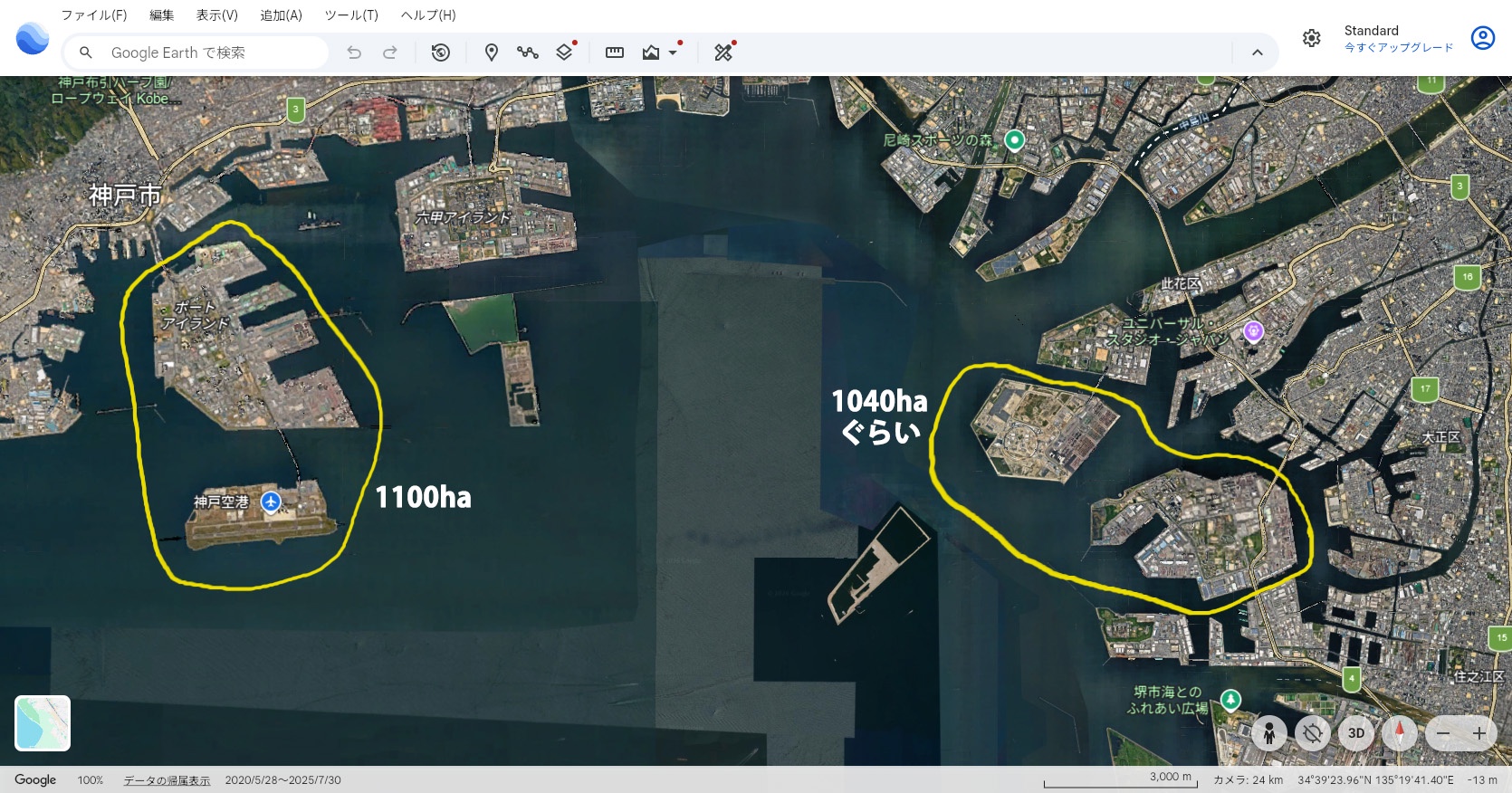This screenshot has width=1512, height=793.
Task: Expand the image export dropdown arrow
Action: 673,53
